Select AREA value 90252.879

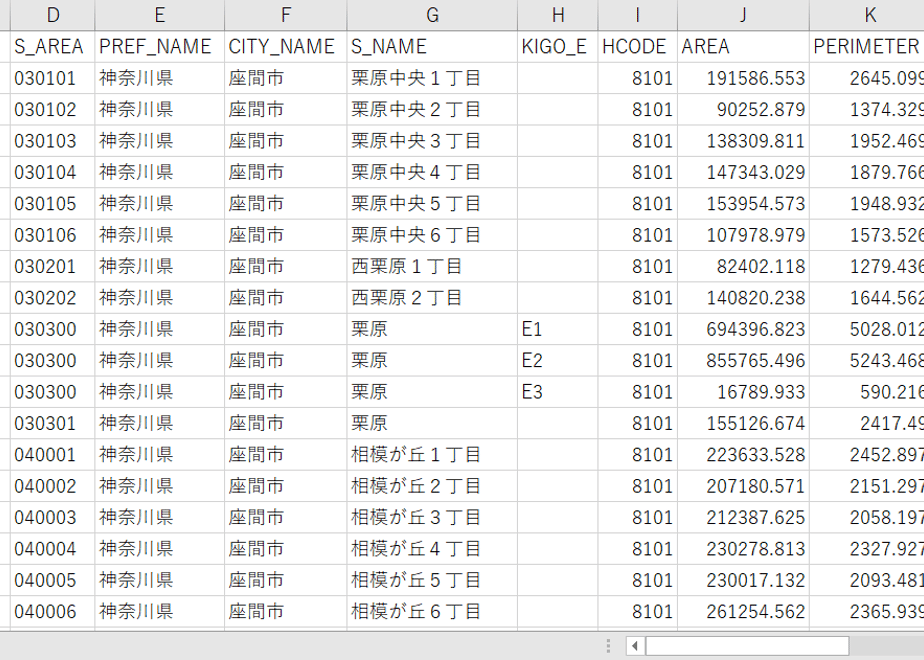coord(744,110)
